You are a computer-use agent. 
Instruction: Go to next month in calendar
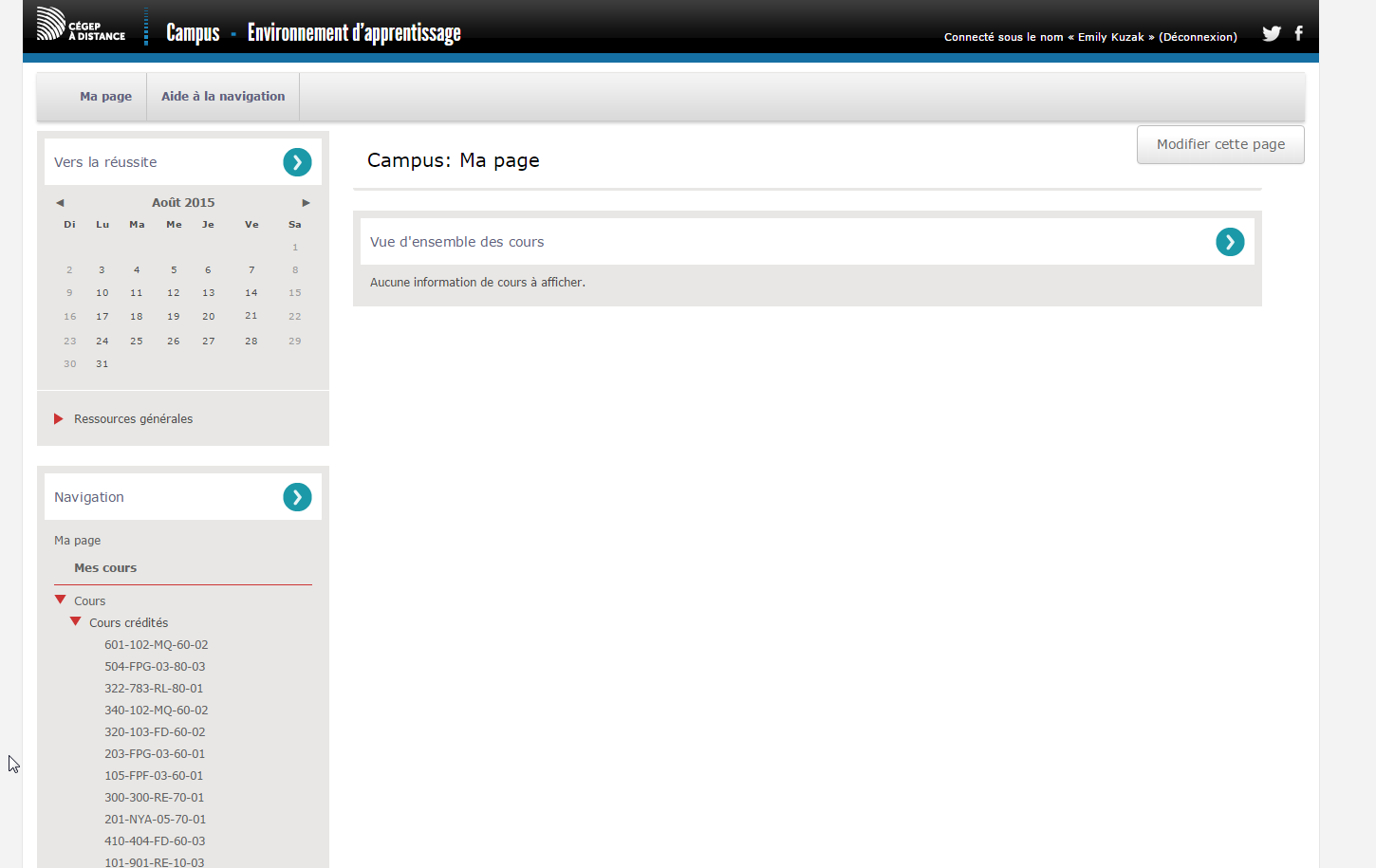coord(306,203)
